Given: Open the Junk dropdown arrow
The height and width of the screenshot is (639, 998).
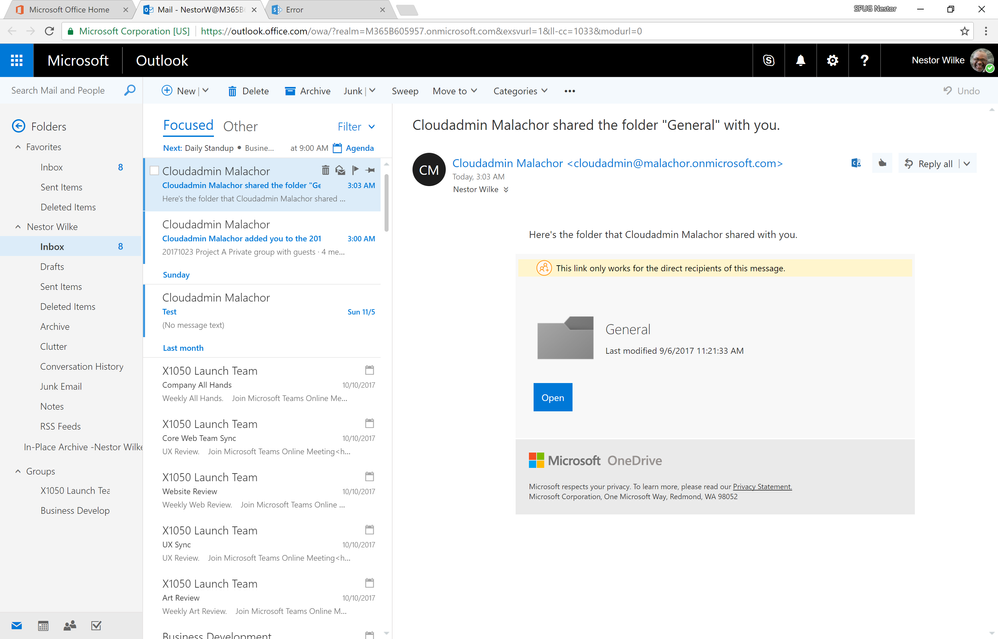Looking at the screenshot, I should click(x=372, y=91).
